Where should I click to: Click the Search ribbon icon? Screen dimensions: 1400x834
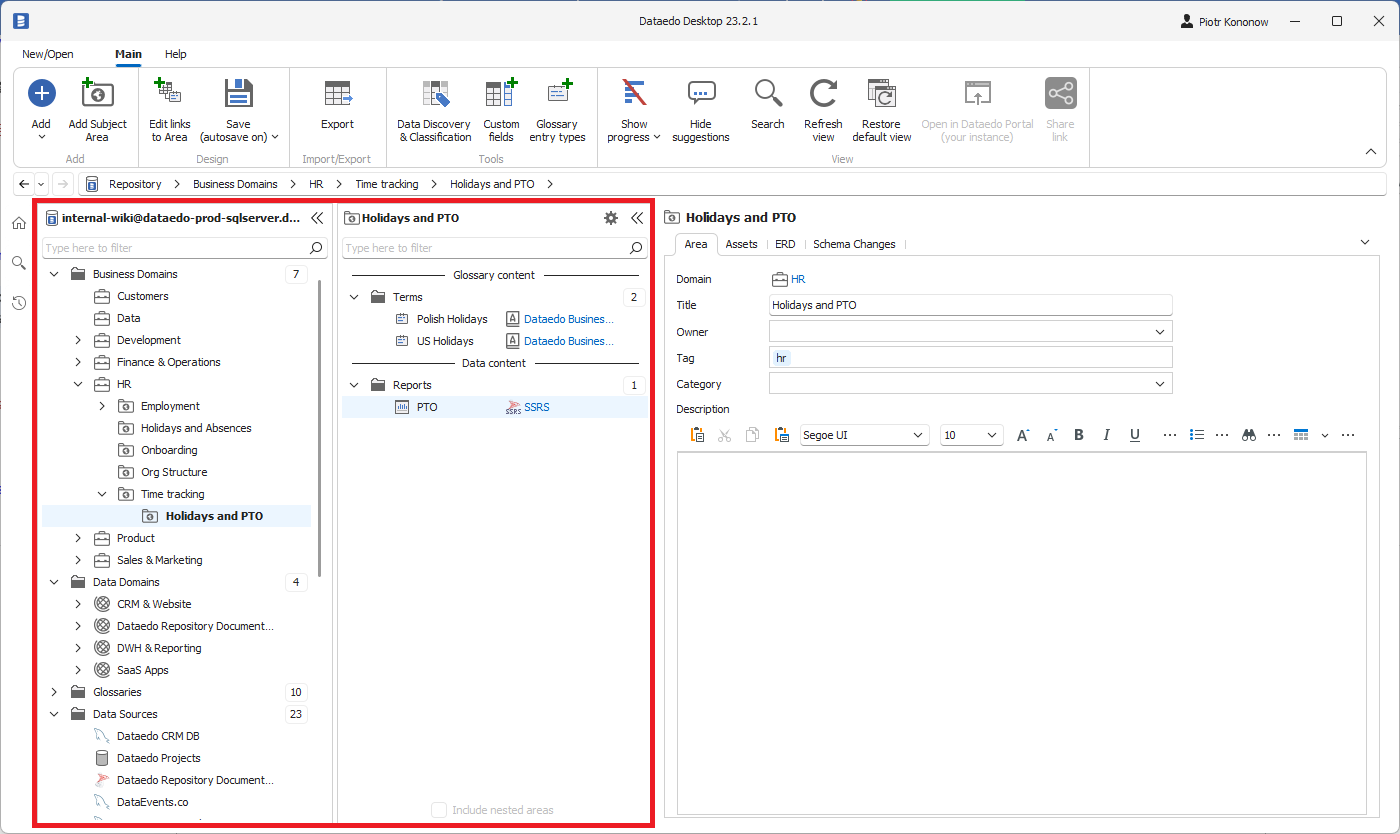click(768, 94)
